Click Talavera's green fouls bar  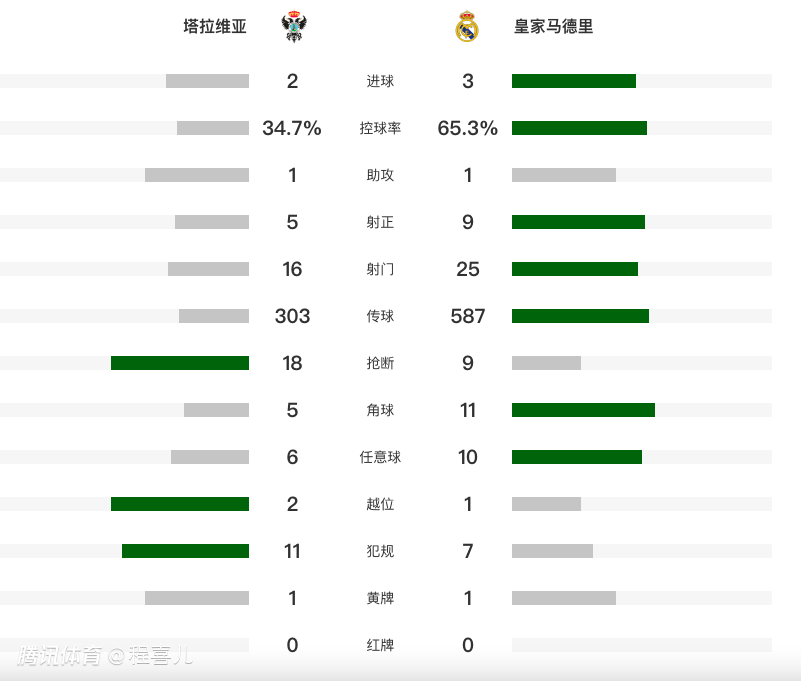click(185, 551)
